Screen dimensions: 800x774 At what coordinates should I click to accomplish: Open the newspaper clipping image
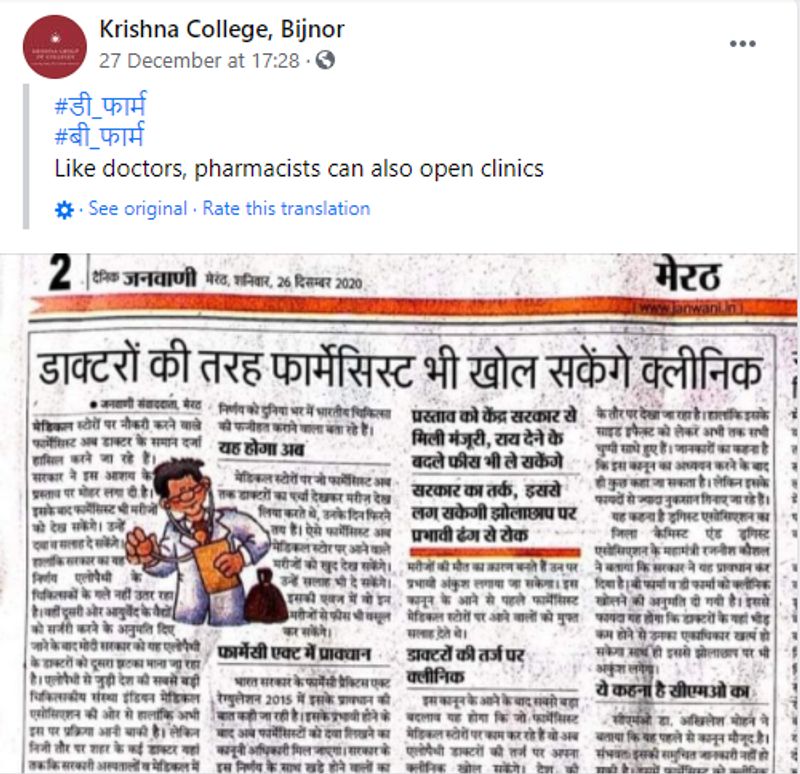click(400, 513)
